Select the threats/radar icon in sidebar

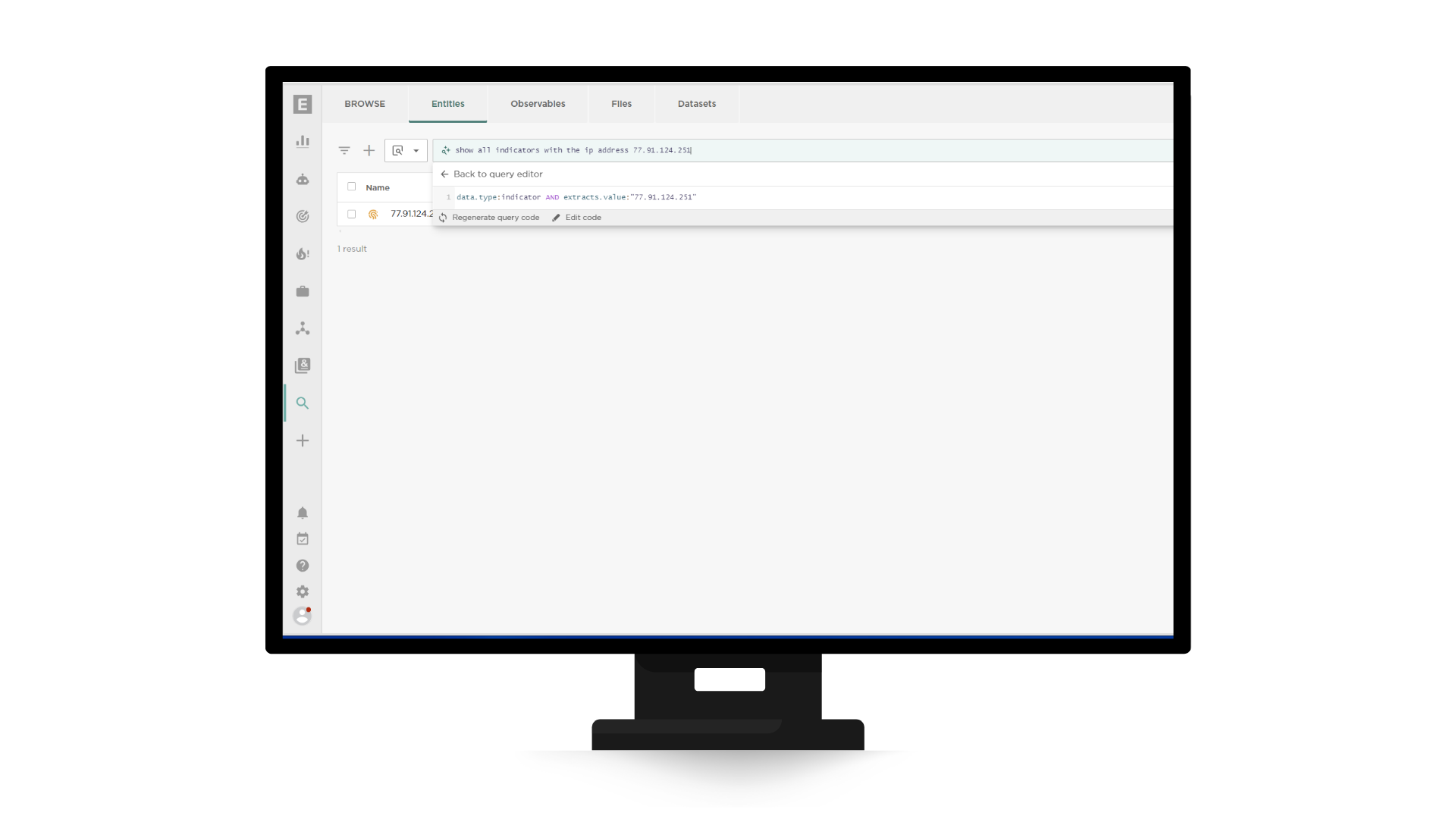click(x=302, y=215)
